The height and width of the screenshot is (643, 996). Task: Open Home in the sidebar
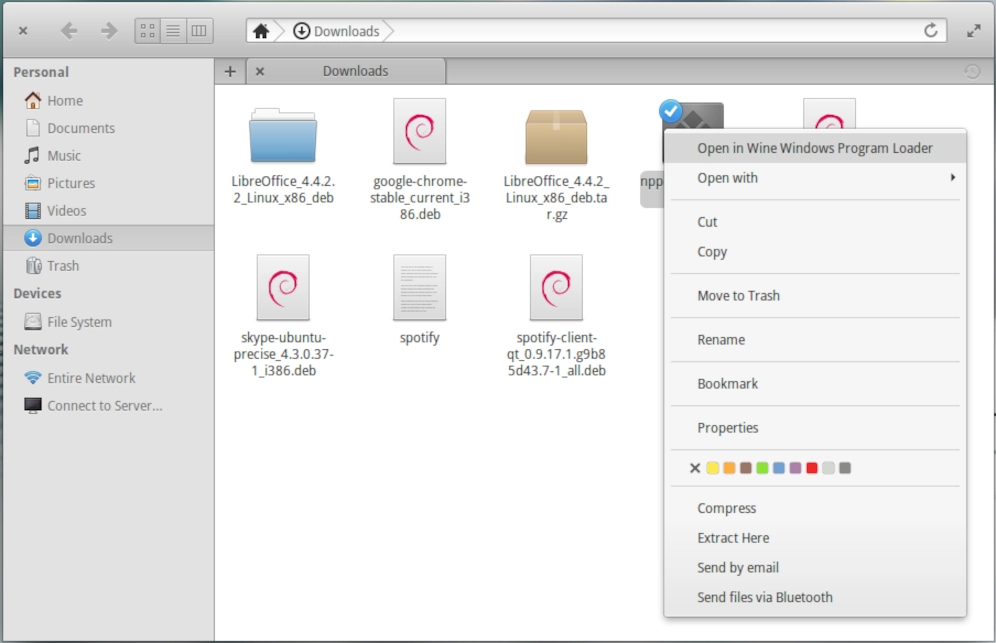108,100
